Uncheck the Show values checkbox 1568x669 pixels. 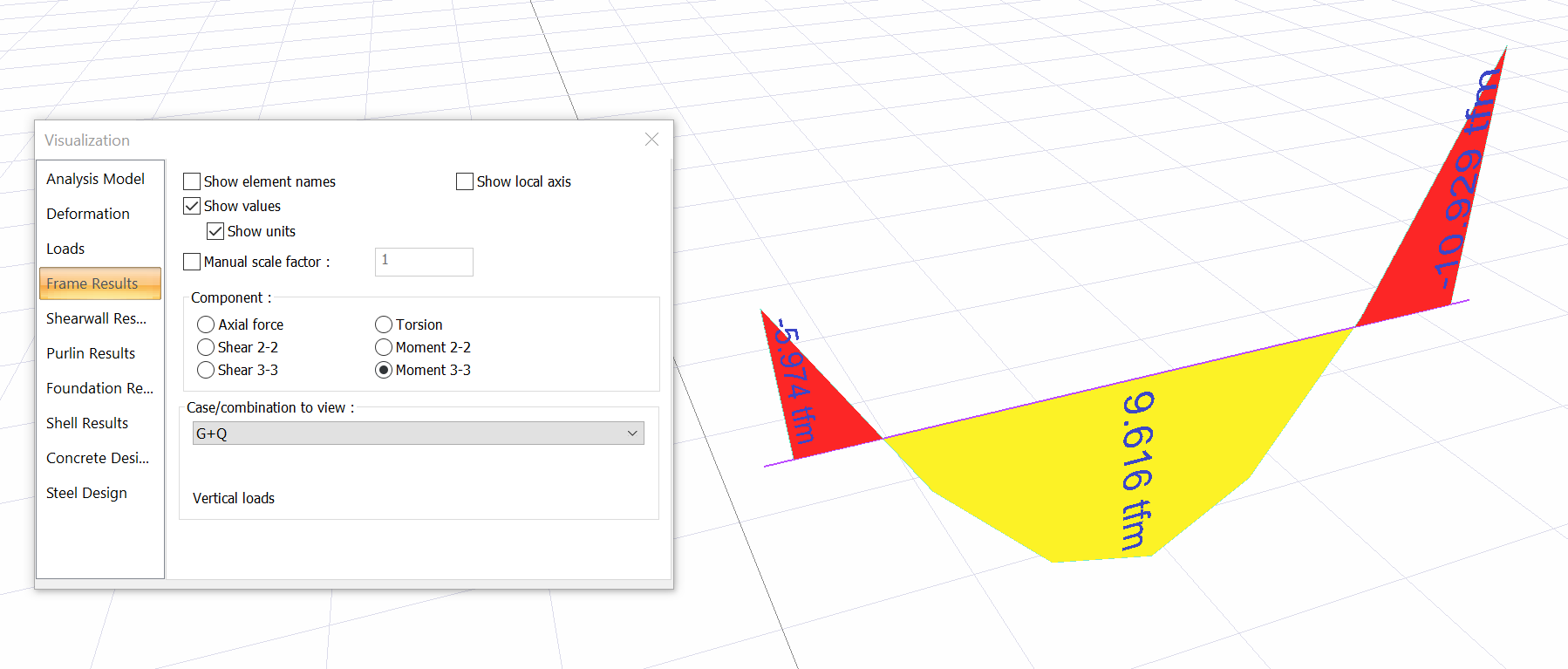(x=192, y=206)
